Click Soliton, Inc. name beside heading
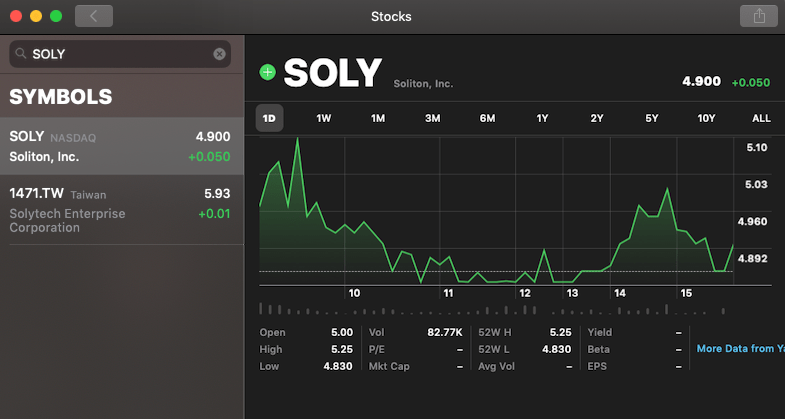785x419 pixels. [x=423, y=84]
